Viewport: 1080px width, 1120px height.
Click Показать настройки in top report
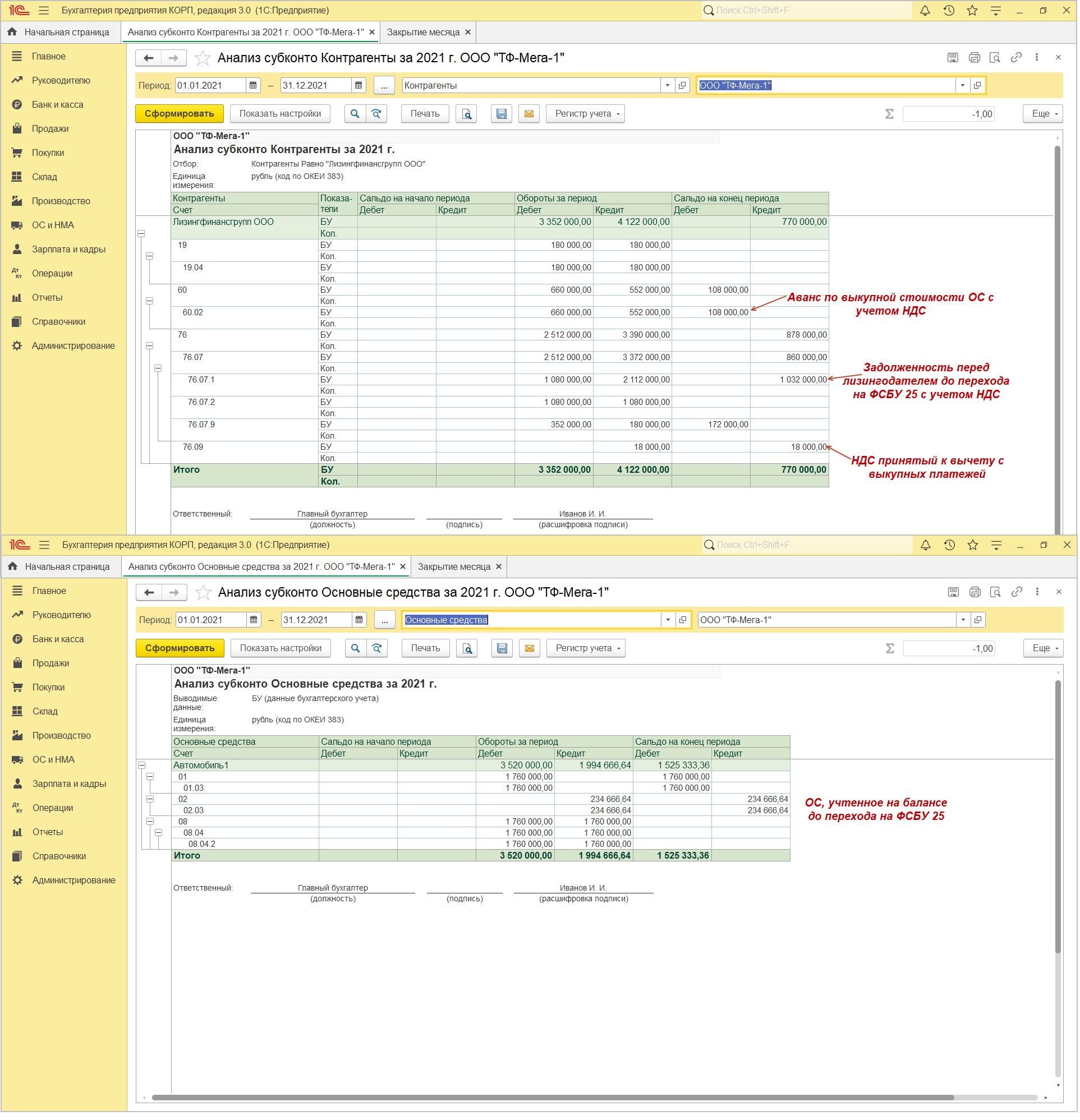[x=281, y=114]
